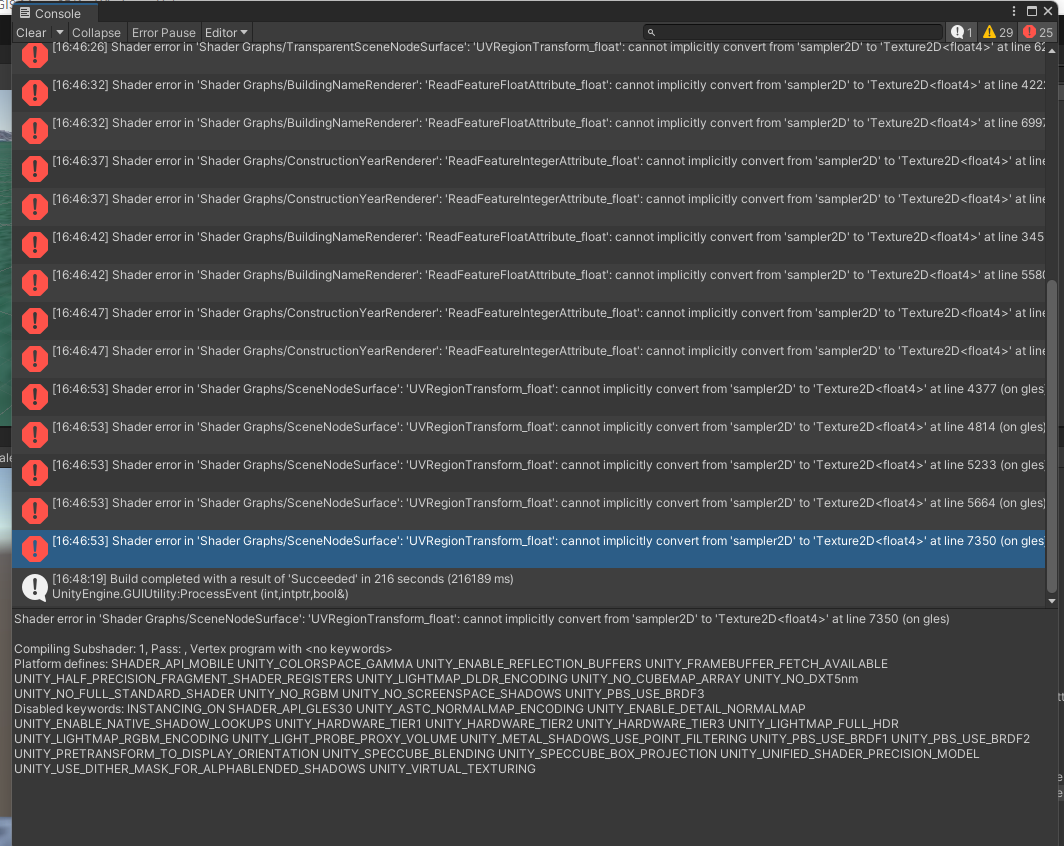Select the Build completed Succeeded log entry
The width and height of the screenshot is (1064, 846).
(x=400, y=578)
